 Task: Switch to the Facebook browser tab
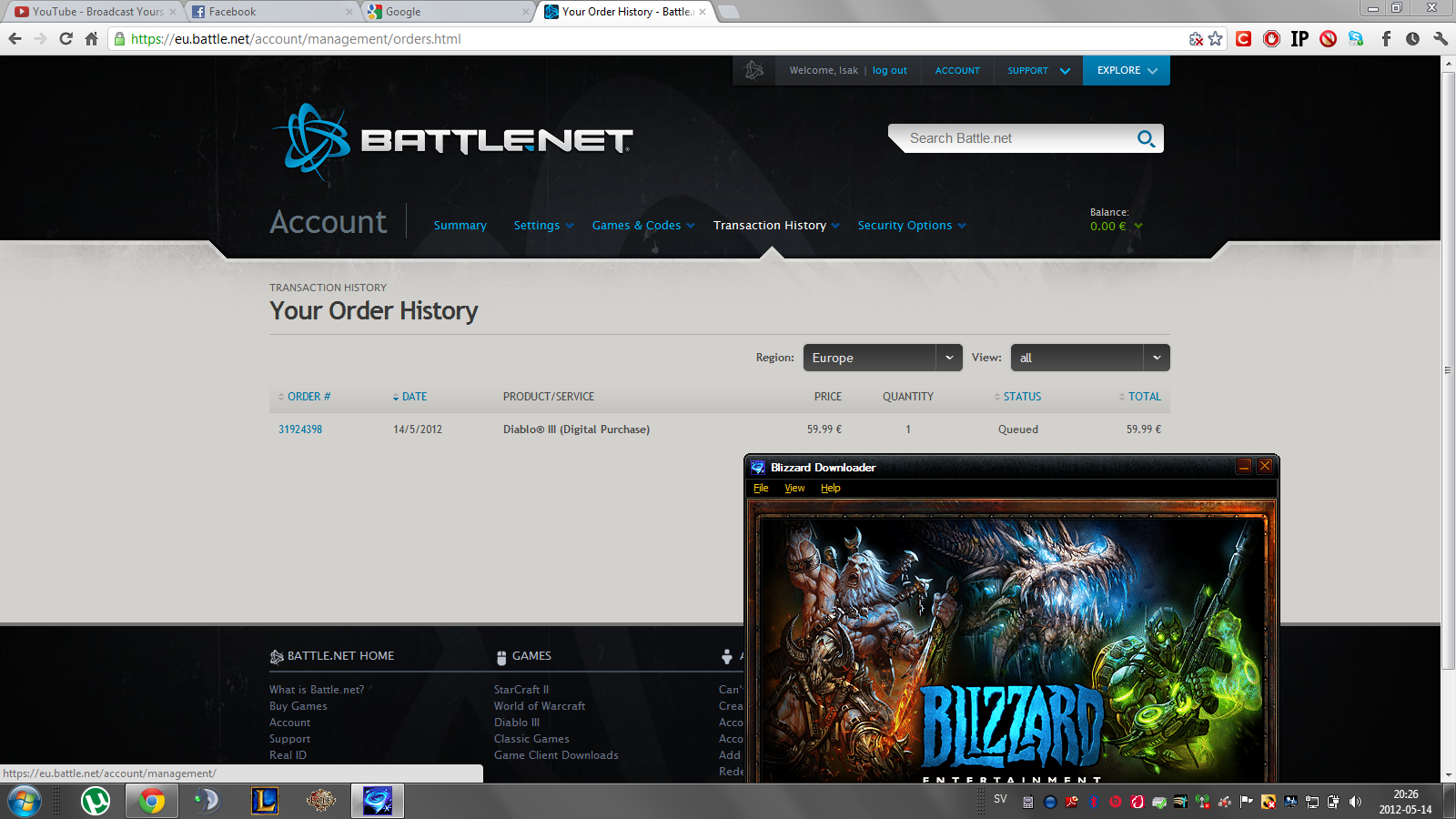click(x=271, y=12)
